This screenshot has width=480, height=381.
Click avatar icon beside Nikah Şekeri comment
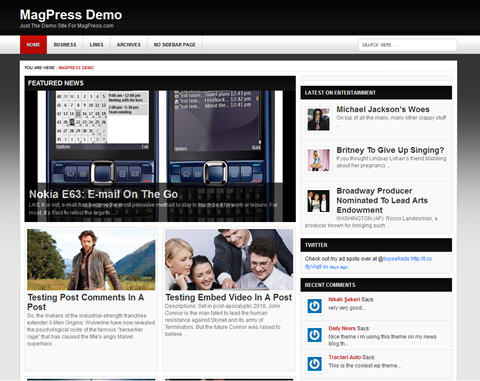point(314,306)
